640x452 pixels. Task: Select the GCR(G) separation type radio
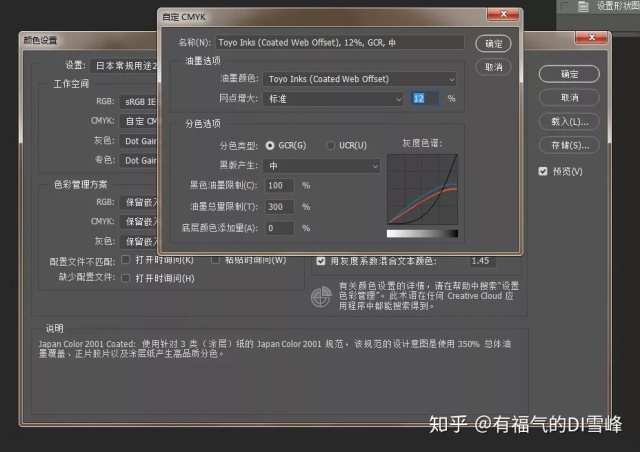[x=270, y=145]
